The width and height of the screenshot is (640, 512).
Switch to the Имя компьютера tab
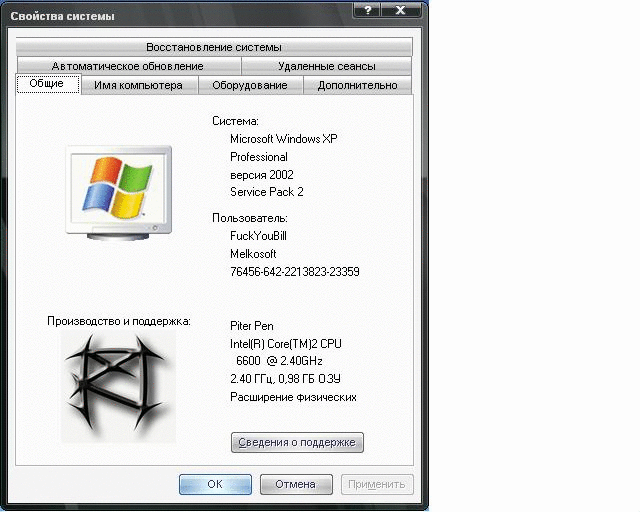click(x=140, y=85)
